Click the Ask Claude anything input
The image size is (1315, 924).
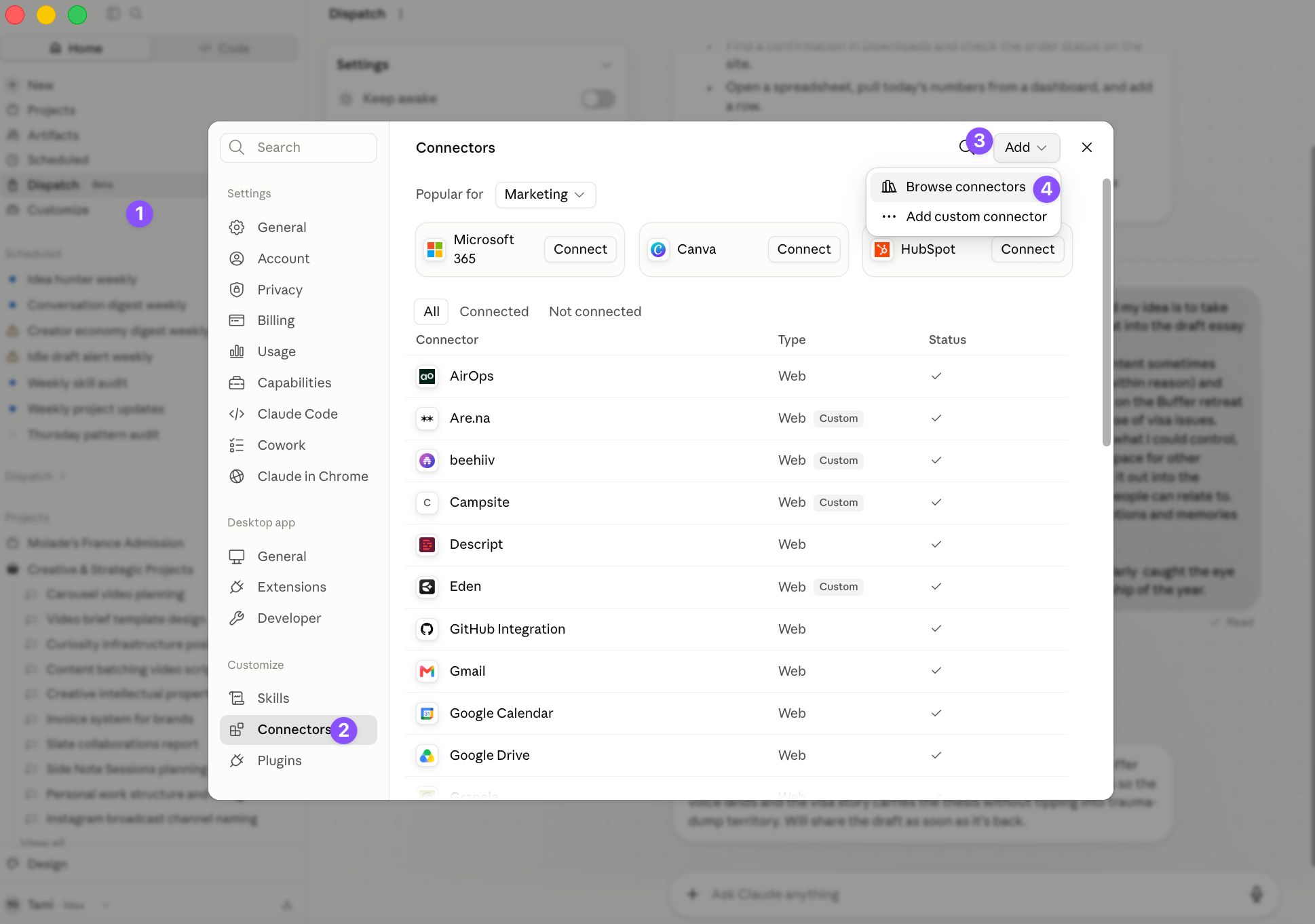pos(974,894)
